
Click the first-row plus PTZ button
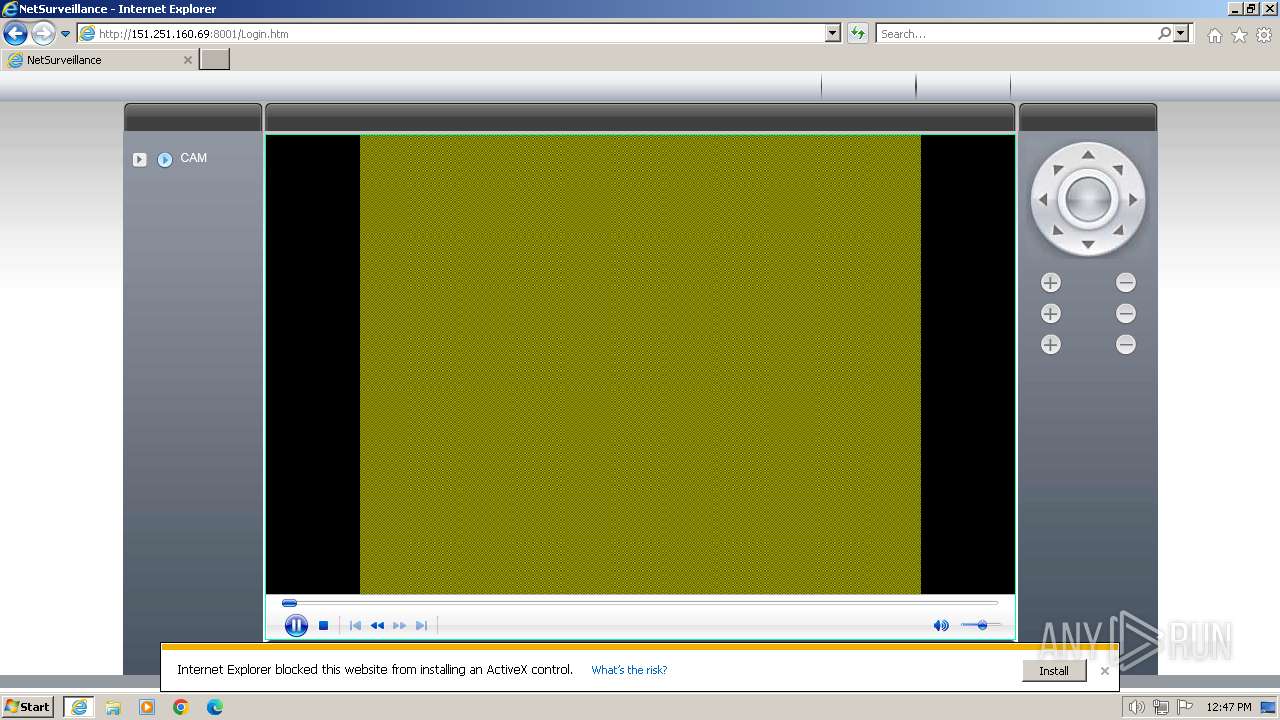[1050, 283]
